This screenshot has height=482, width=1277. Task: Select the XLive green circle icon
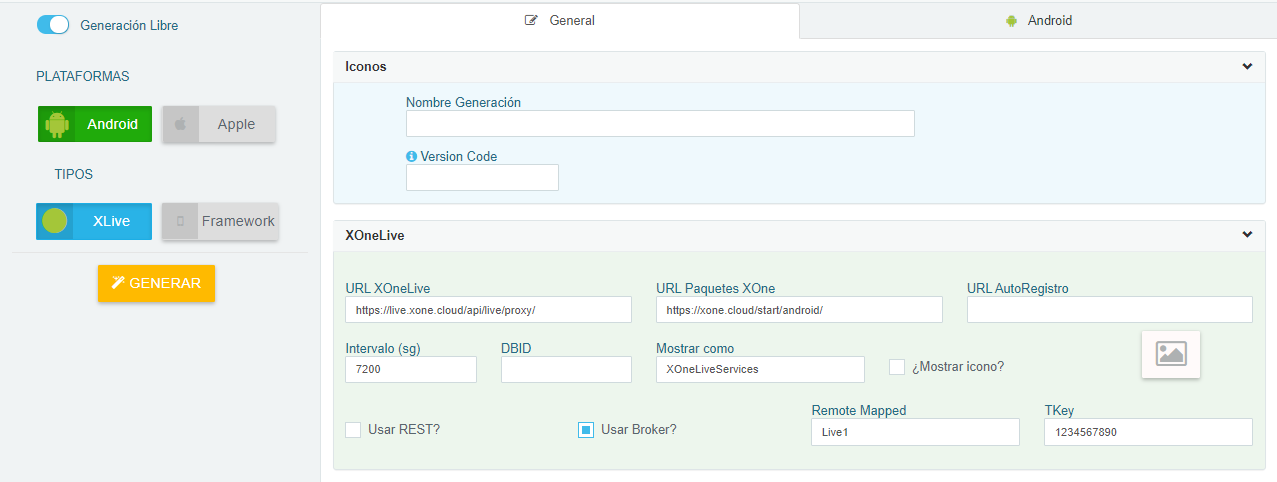pos(55,221)
